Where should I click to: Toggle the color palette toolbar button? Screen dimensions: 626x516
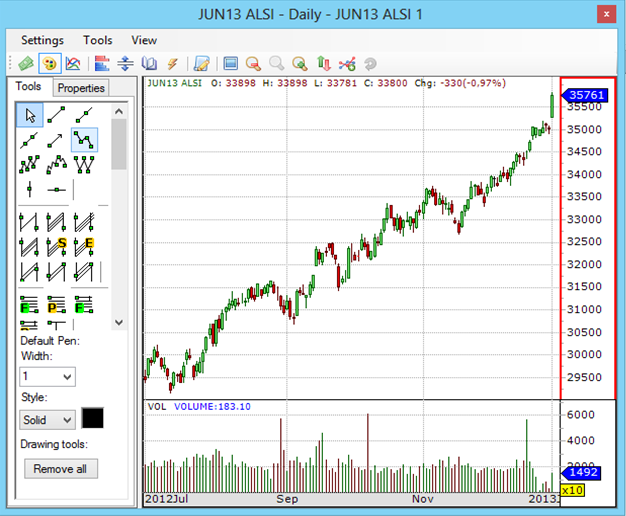click(x=49, y=64)
